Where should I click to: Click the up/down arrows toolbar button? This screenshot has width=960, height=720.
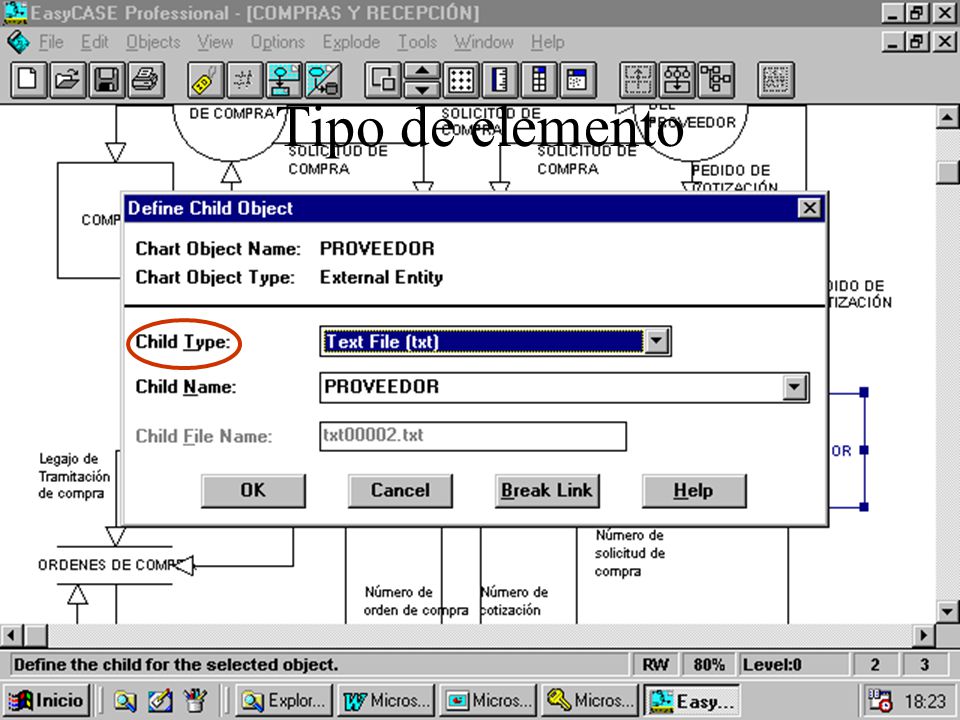pyautogui.click(x=422, y=80)
